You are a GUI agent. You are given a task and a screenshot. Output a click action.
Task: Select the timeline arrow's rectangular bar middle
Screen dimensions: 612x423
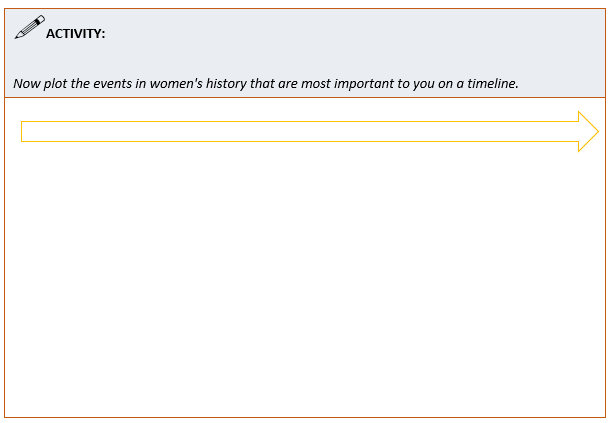(300, 131)
